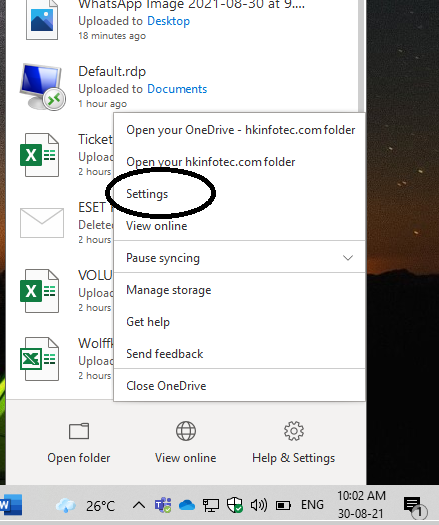Click the Open folder label
This screenshot has width=439, height=525.
point(79,458)
